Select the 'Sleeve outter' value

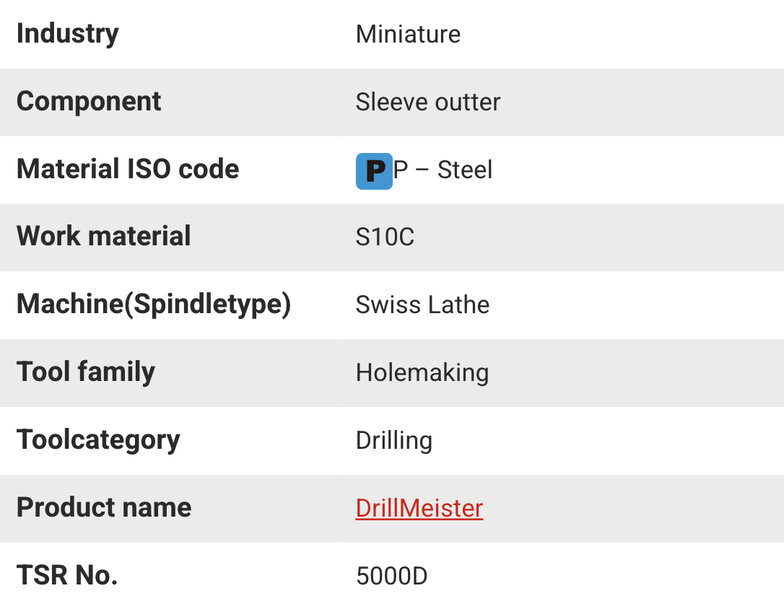(428, 102)
